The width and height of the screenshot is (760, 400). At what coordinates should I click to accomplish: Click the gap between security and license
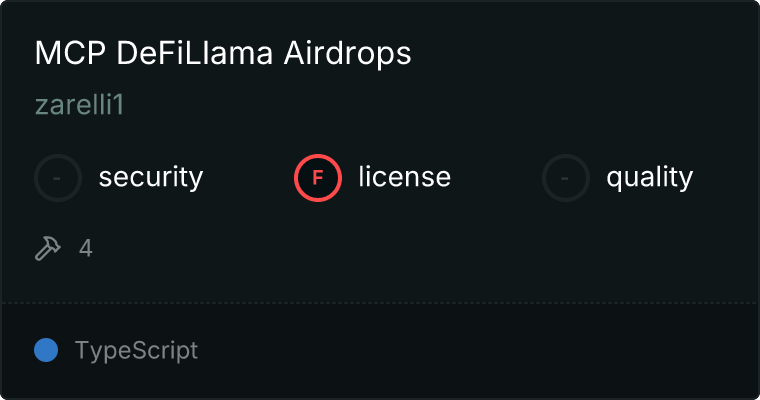pyautogui.click(x=248, y=178)
